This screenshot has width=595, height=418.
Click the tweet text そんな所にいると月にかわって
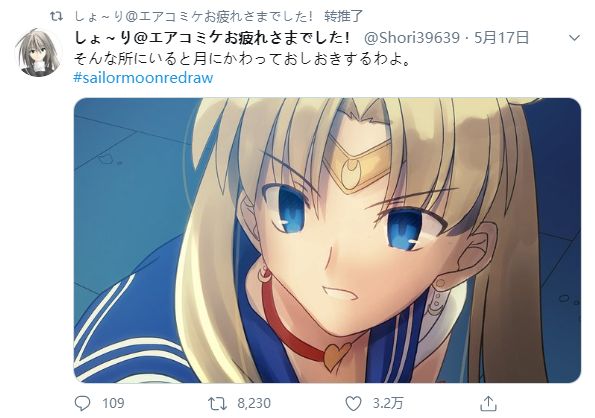click(177, 60)
